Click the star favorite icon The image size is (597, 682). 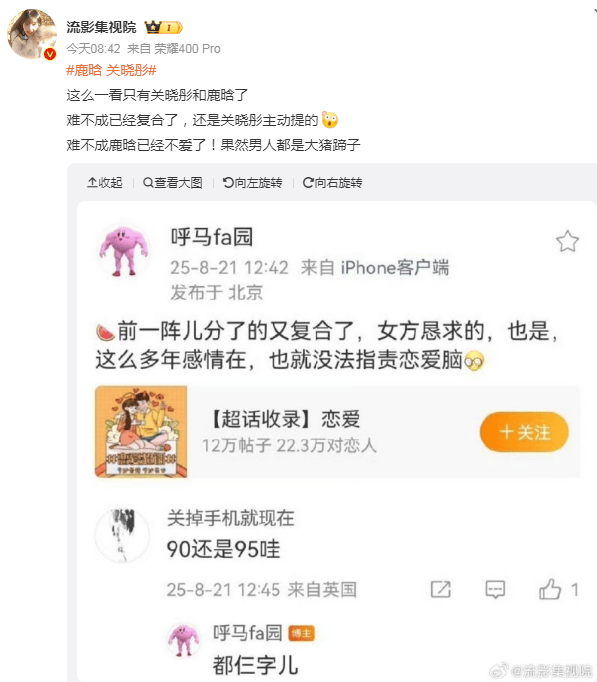coord(567,241)
